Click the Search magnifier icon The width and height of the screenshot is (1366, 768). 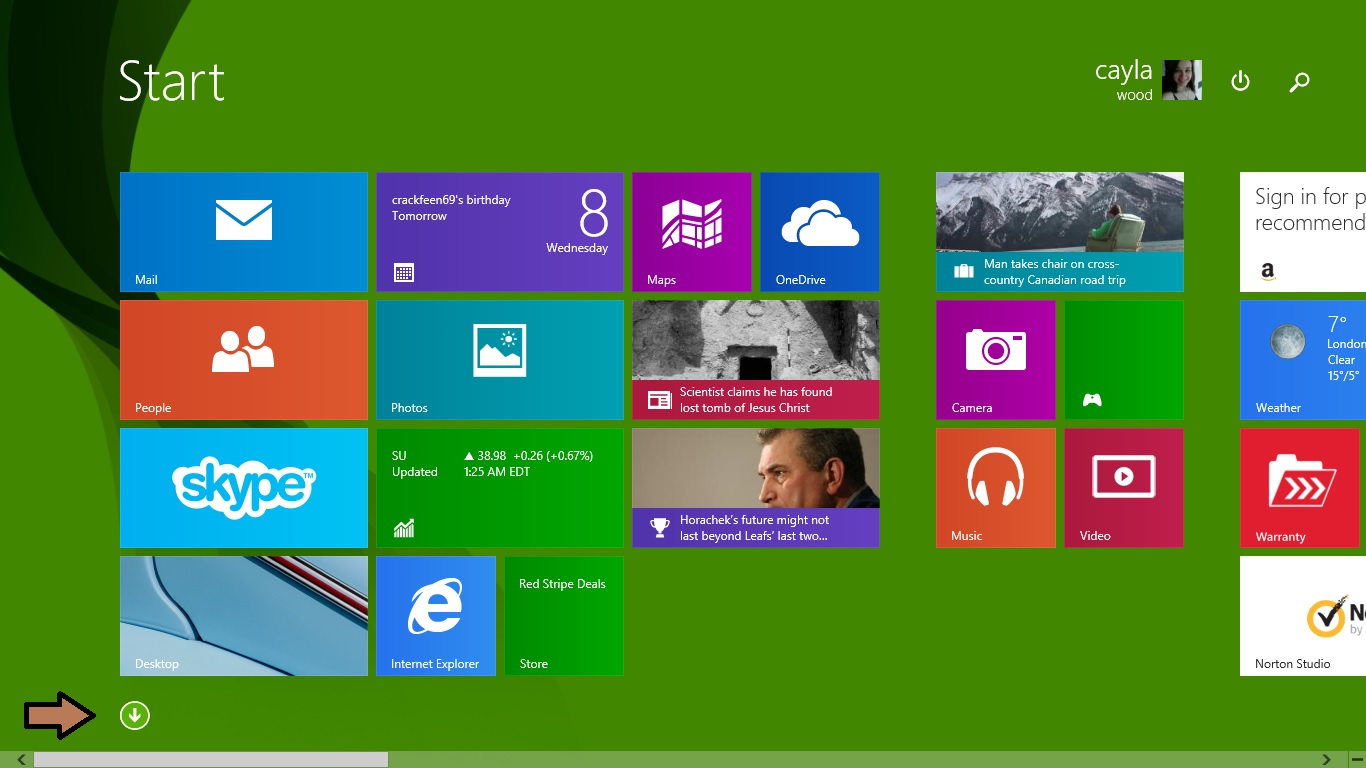pos(1299,82)
